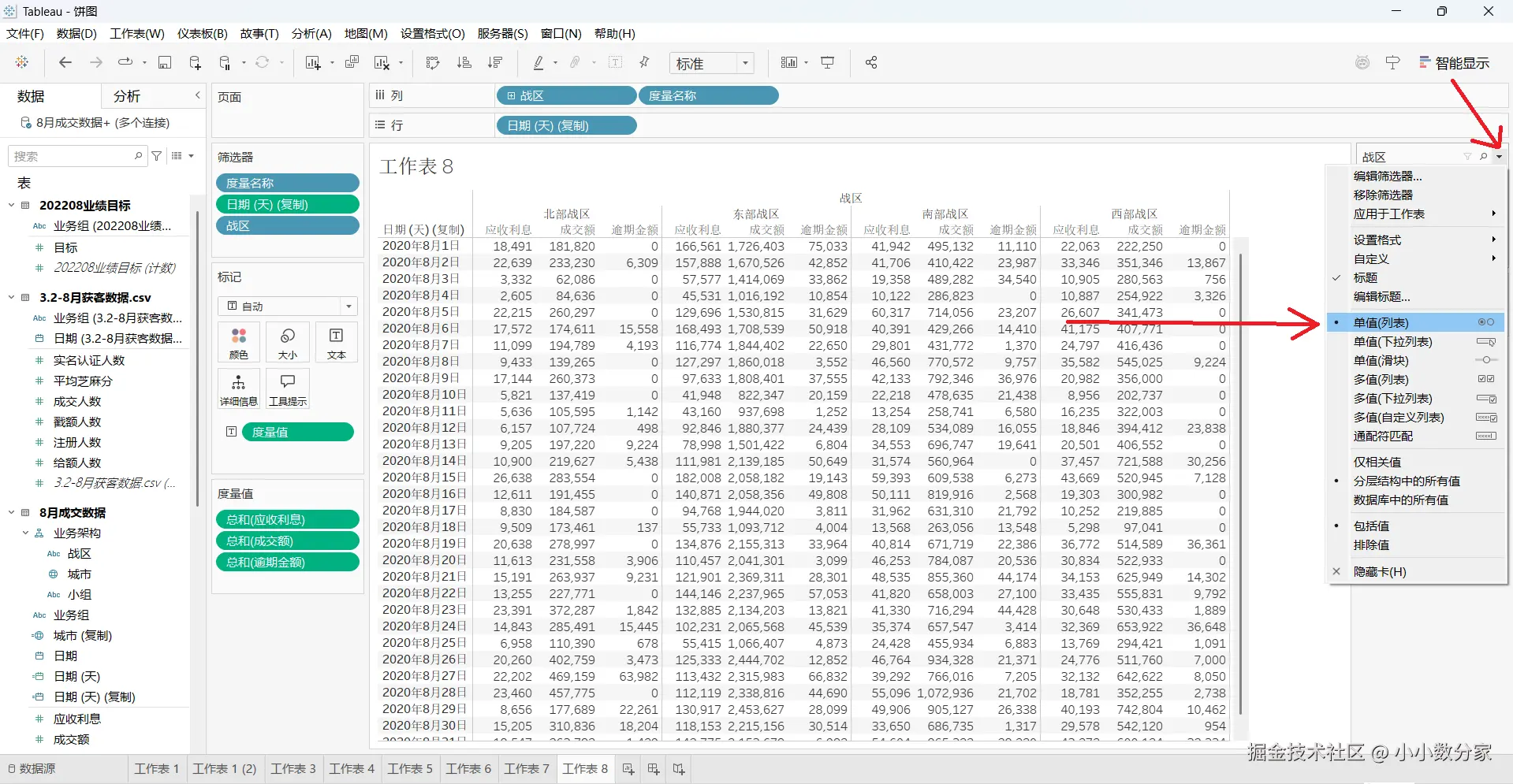Switch filter to 排除值

pos(1416,544)
